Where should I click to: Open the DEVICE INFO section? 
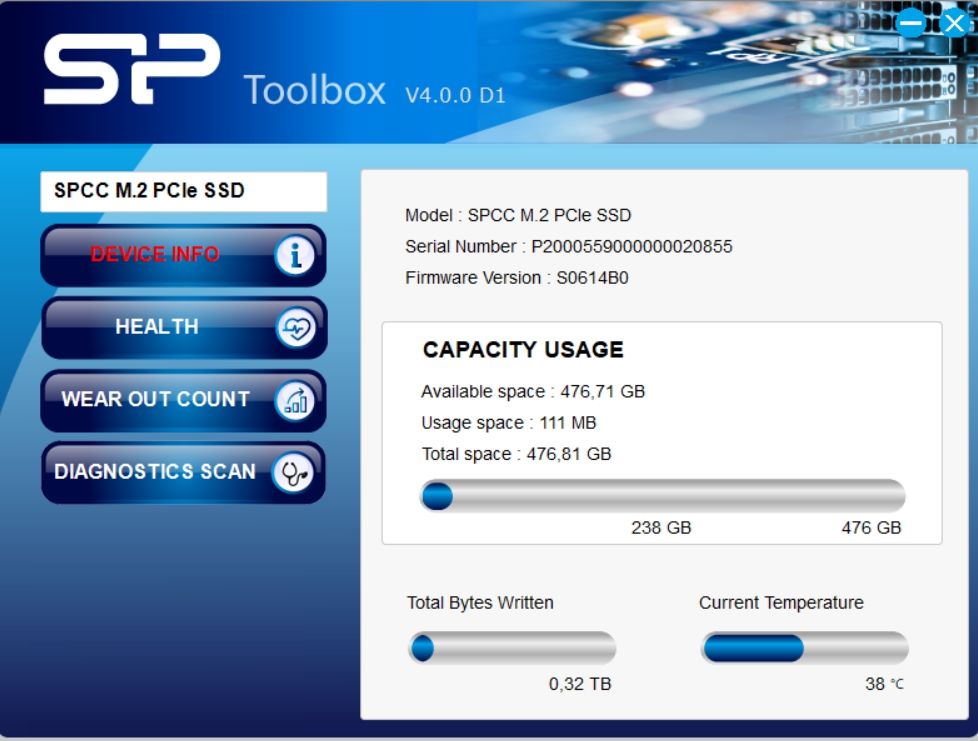coord(183,255)
